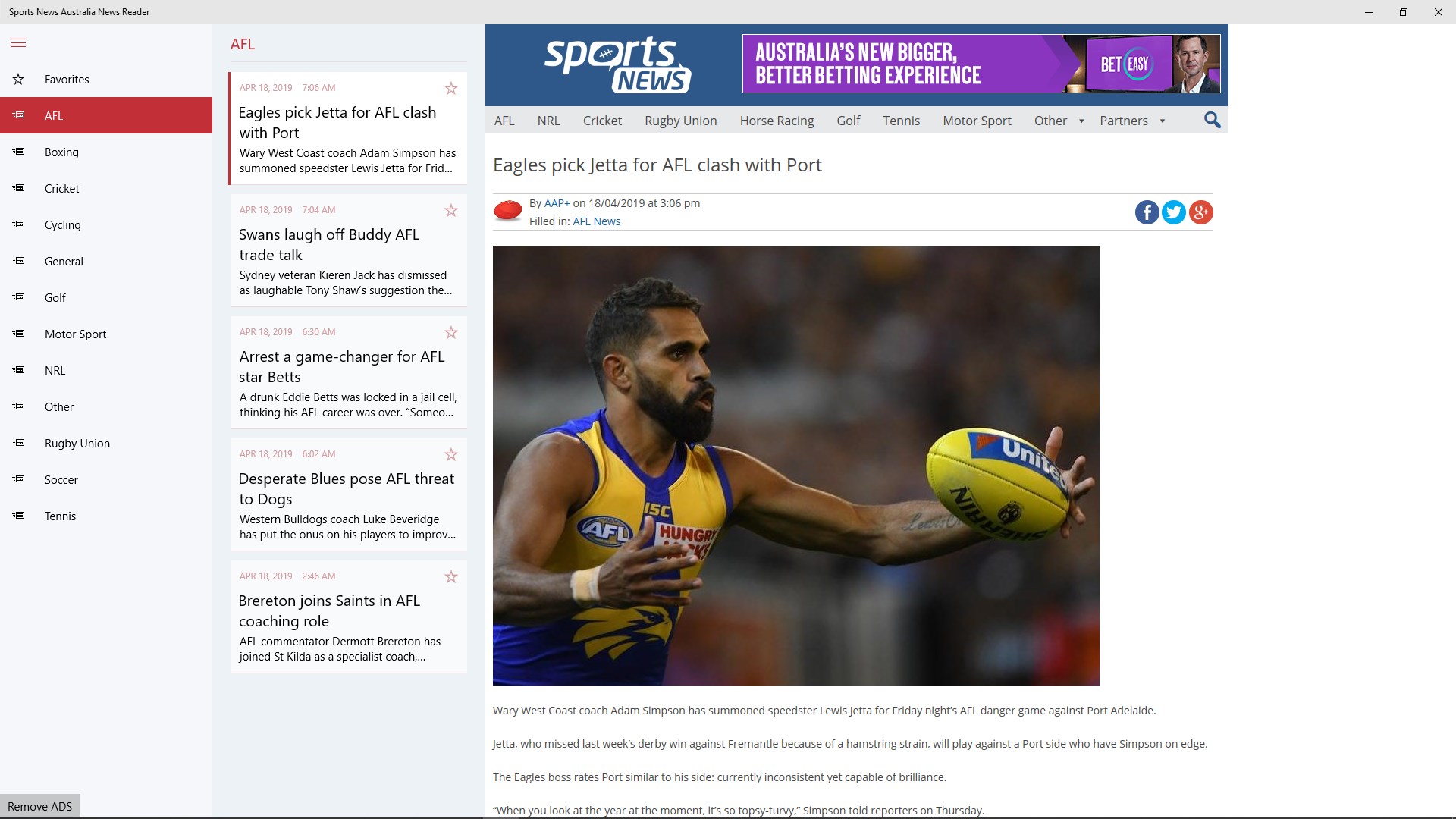Image resolution: width=1456 pixels, height=819 pixels.
Task: Share article via Google Plus icon
Action: coord(1200,212)
